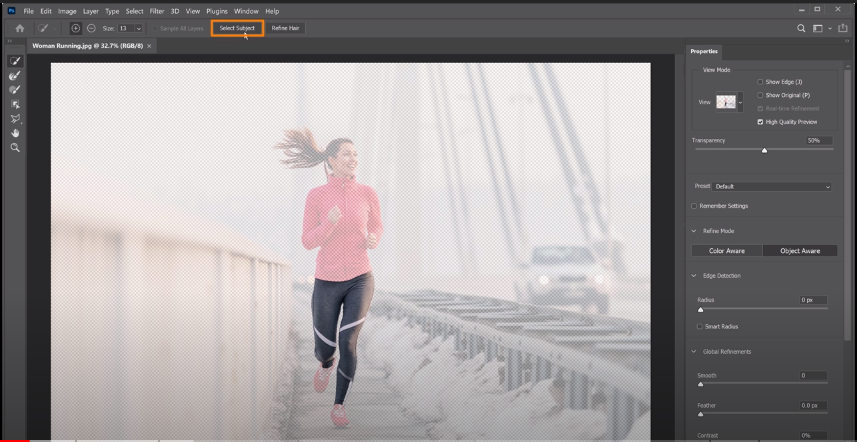
Task: Select the Refine Edge Brush tool
Action: pos(15,75)
